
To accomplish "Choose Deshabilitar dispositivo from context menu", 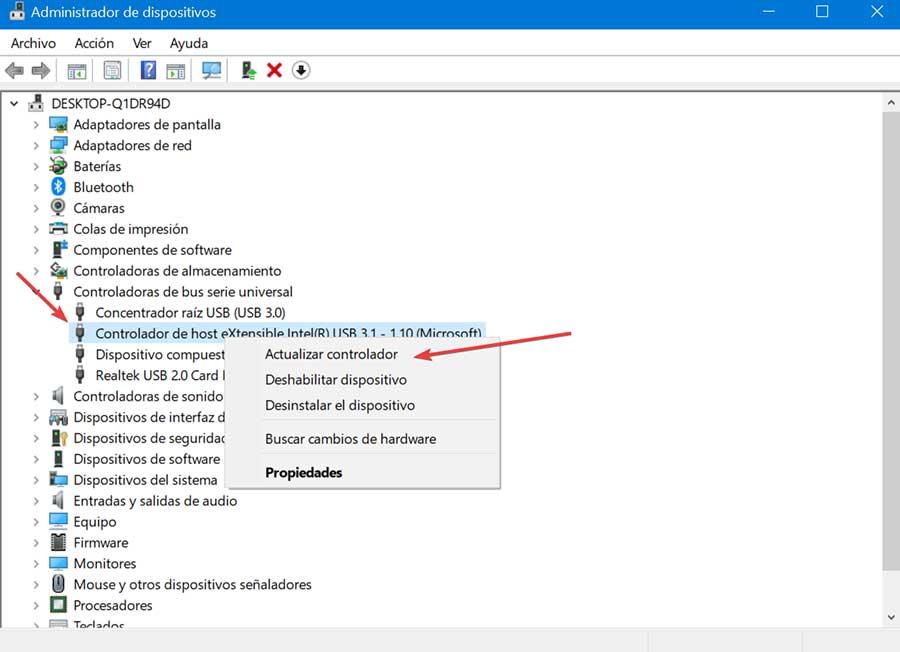I will 336,379.
